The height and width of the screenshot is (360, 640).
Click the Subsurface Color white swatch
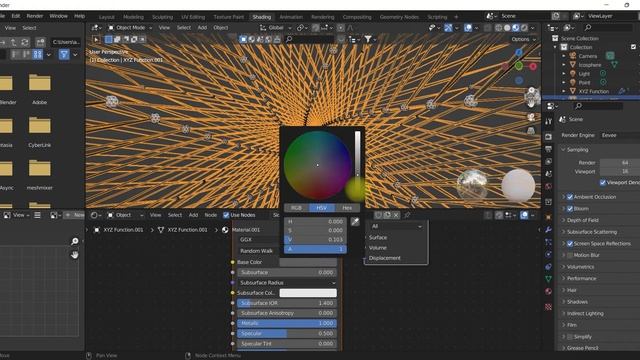point(308,293)
